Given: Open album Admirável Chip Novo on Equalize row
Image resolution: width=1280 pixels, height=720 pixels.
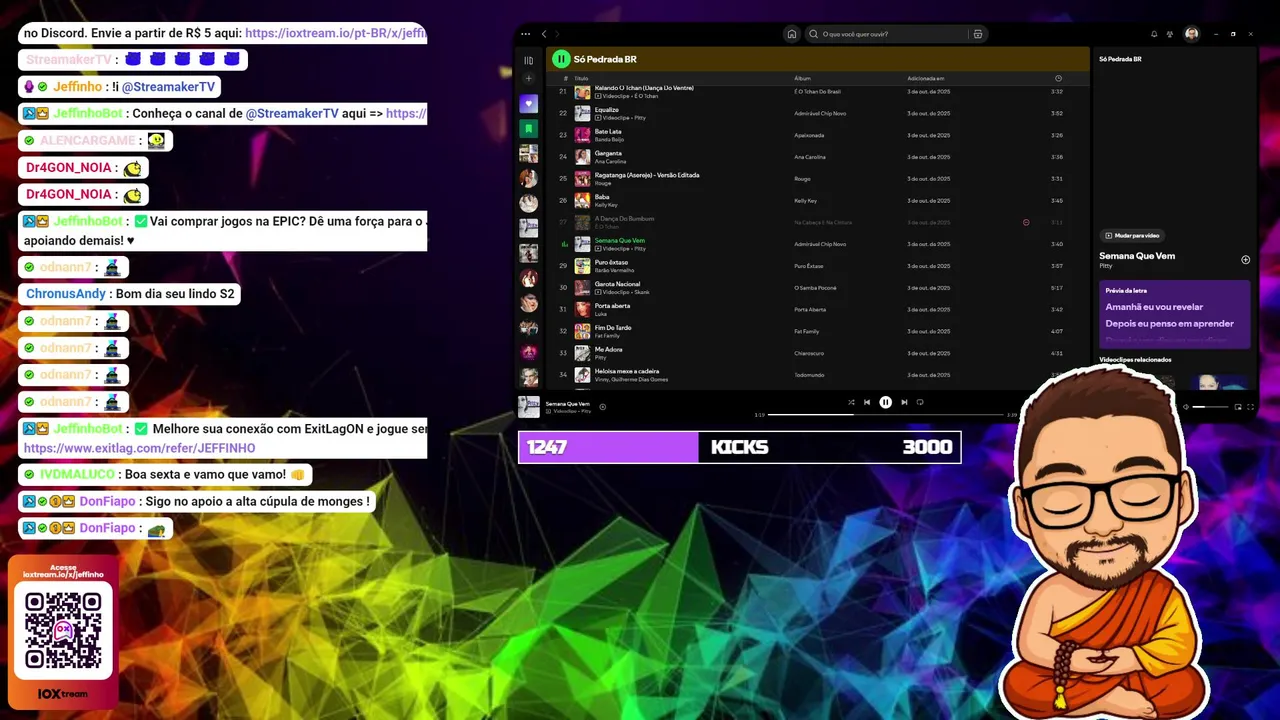Looking at the screenshot, I should tap(820, 113).
